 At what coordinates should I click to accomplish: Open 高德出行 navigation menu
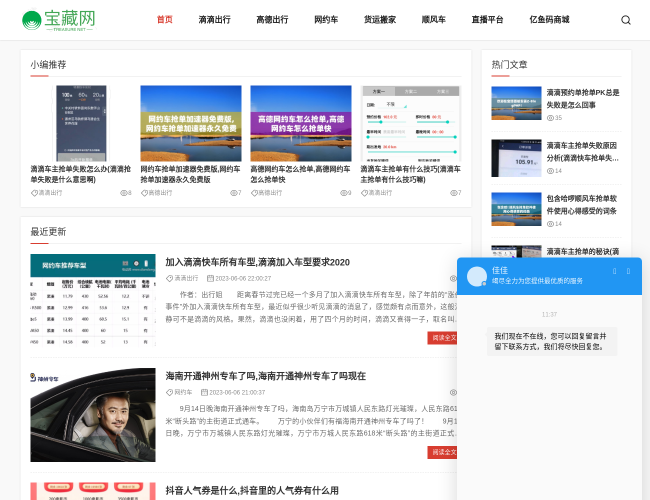(272, 19)
